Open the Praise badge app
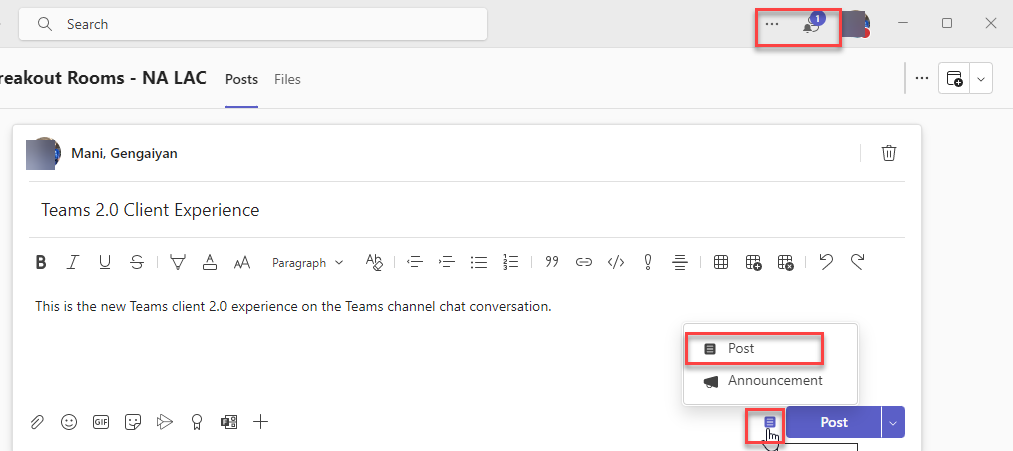The height and width of the screenshot is (451, 1013). tap(197, 423)
